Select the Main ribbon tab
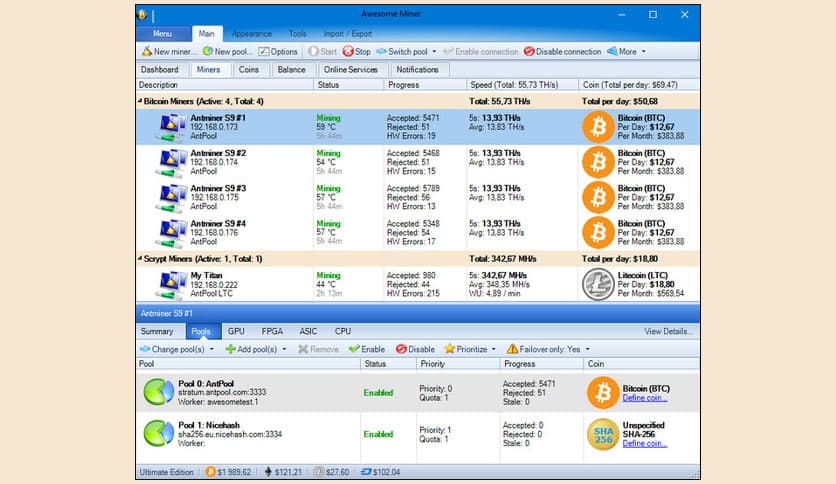The width and height of the screenshot is (836, 484). tap(207, 34)
